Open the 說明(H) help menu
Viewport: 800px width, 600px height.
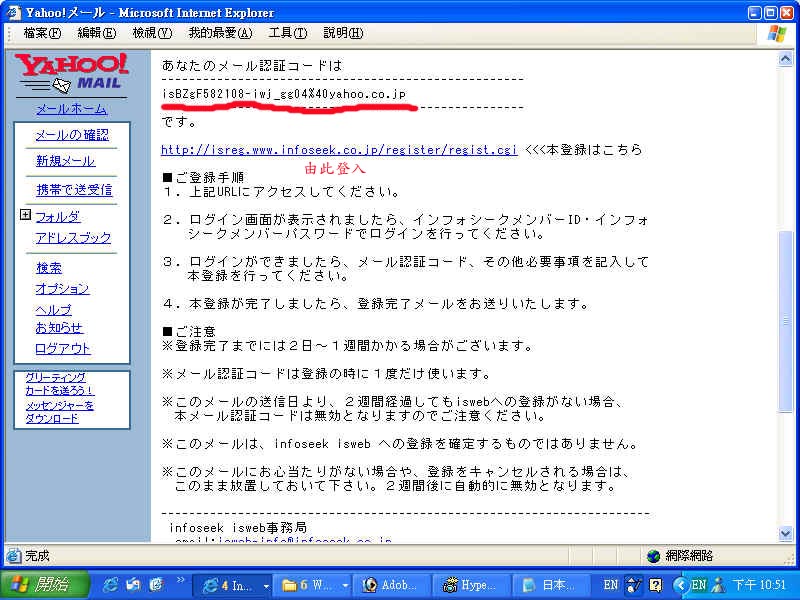click(343, 33)
